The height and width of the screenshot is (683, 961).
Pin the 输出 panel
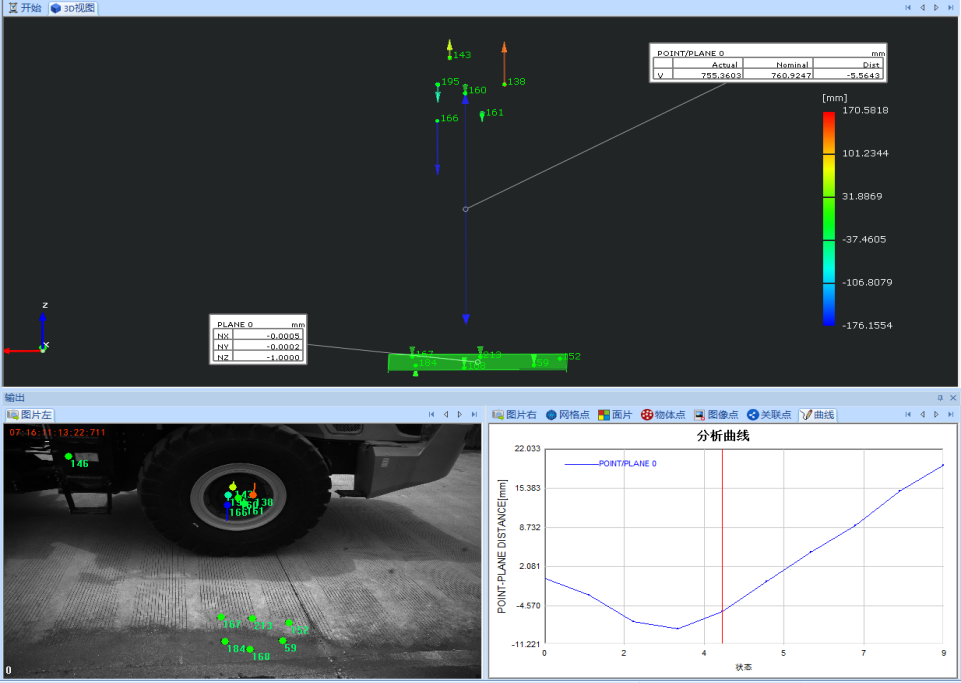(x=940, y=398)
